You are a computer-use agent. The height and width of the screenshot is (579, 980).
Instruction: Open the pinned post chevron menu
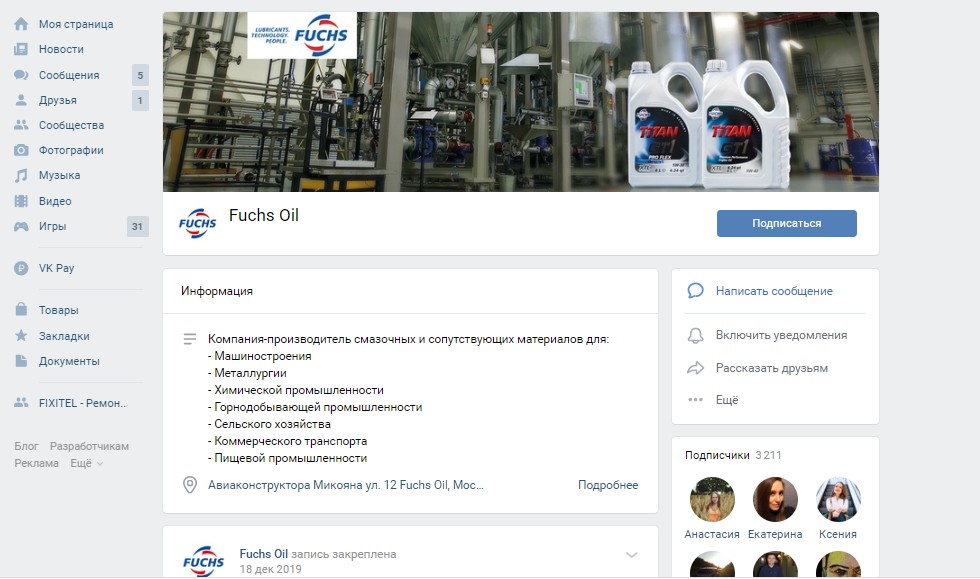coord(632,555)
